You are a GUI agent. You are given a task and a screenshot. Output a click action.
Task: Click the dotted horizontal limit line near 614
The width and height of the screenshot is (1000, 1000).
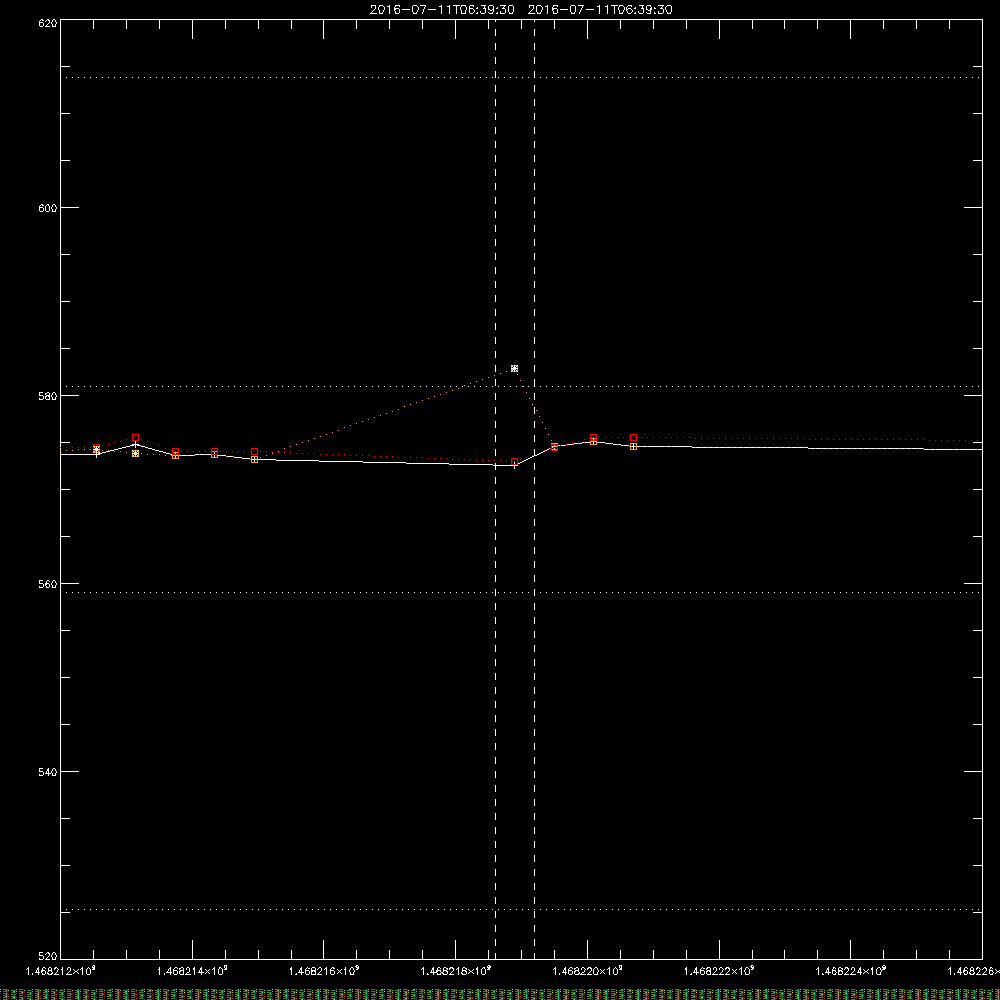[521, 78]
